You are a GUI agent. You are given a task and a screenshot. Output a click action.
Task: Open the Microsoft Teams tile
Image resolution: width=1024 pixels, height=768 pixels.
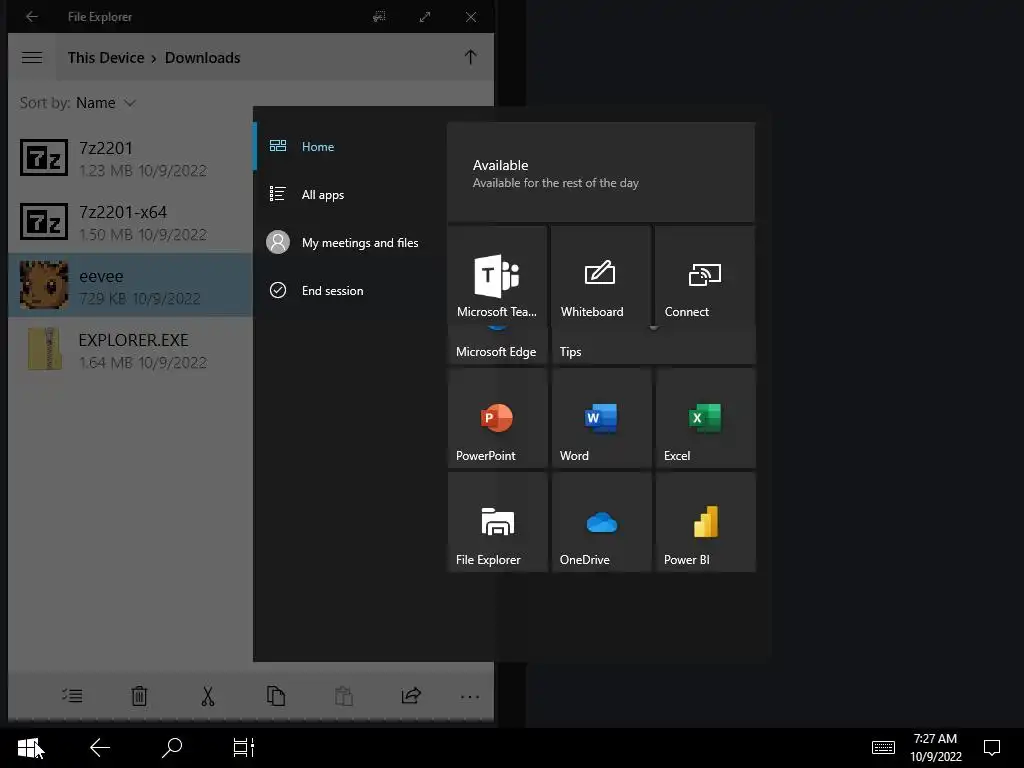point(497,274)
